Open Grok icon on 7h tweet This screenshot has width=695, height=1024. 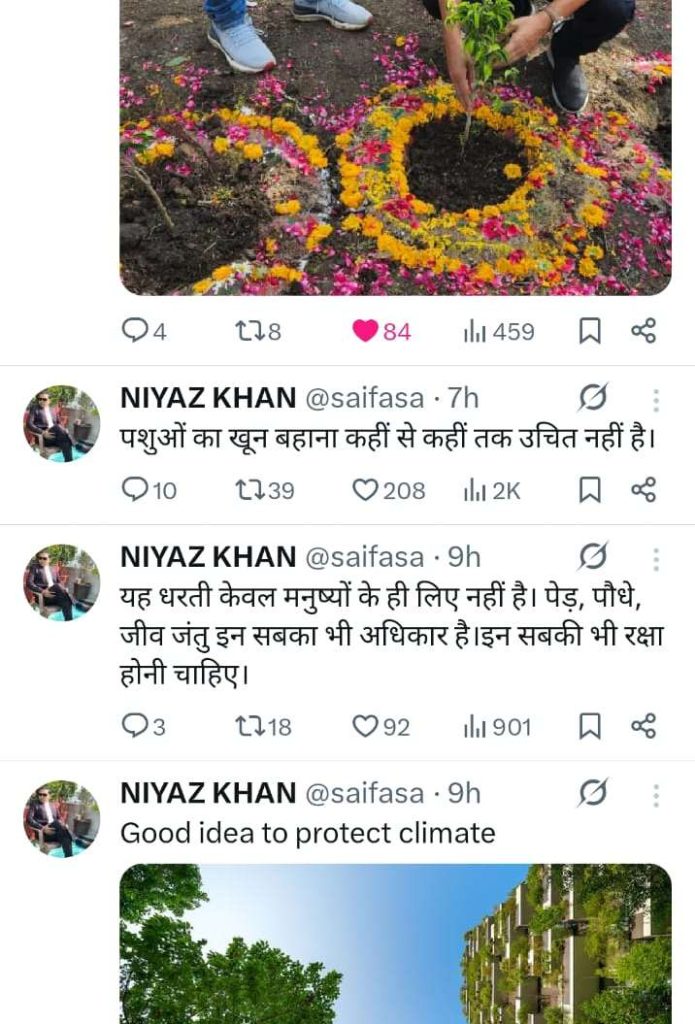pos(592,399)
